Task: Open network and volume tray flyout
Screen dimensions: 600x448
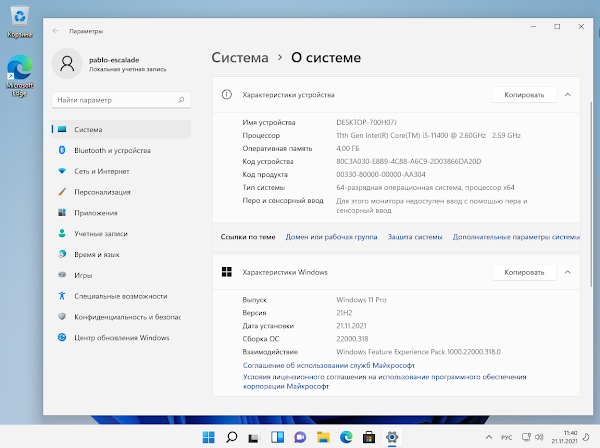Action: [533, 437]
